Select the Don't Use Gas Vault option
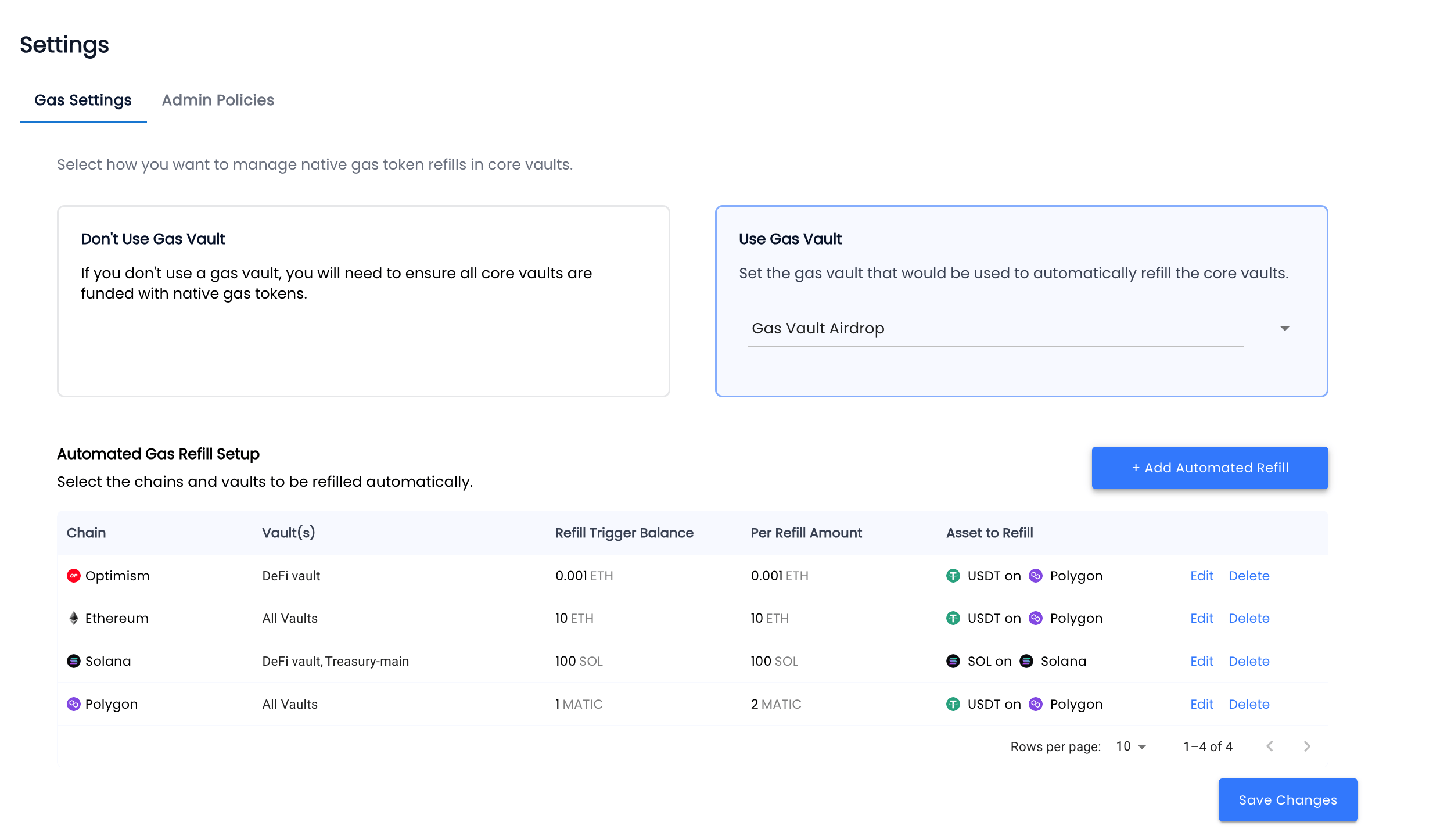This screenshot has width=1451, height=840. point(364,301)
